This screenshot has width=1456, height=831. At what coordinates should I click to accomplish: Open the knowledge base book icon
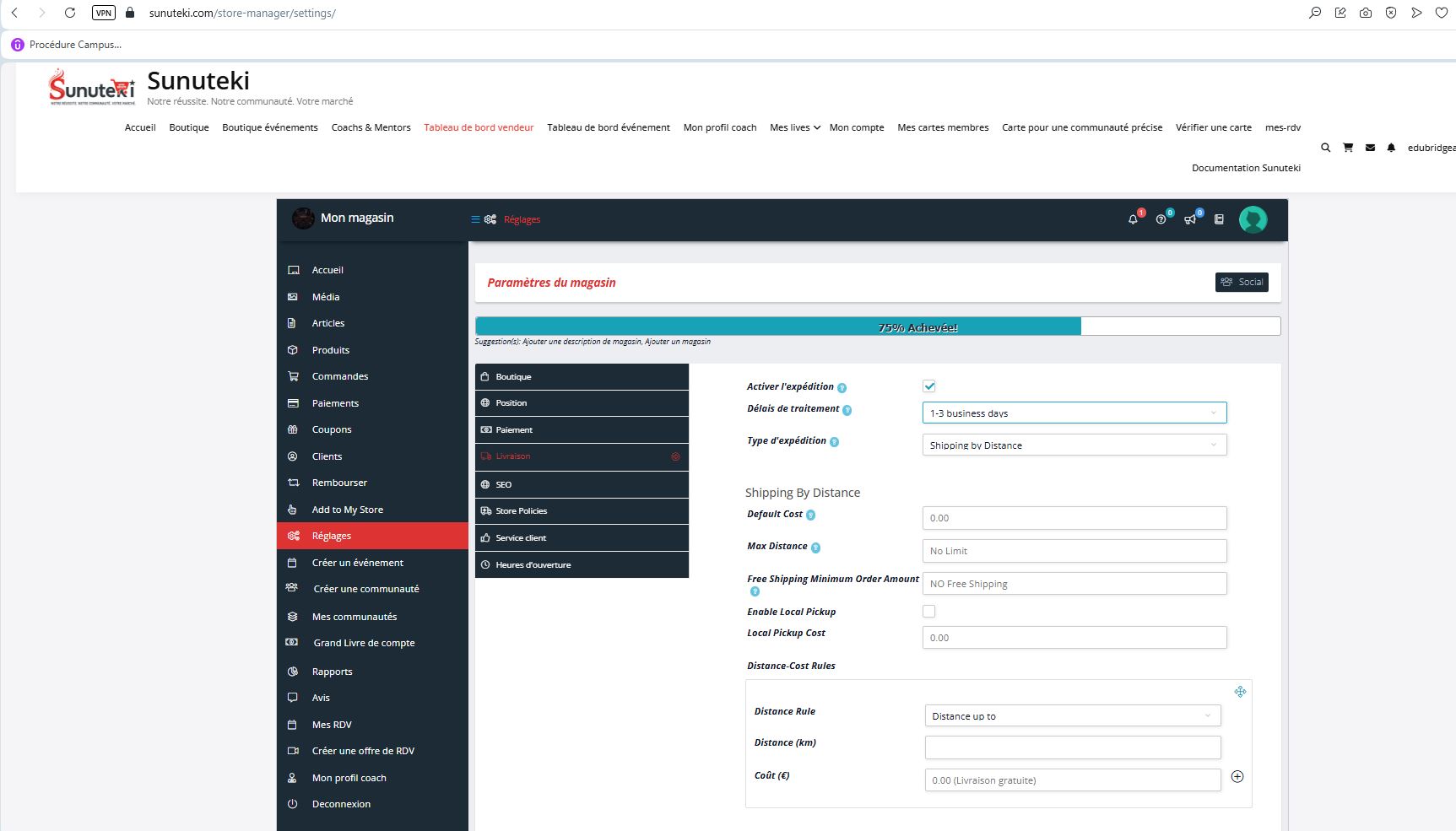point(1219,219)
